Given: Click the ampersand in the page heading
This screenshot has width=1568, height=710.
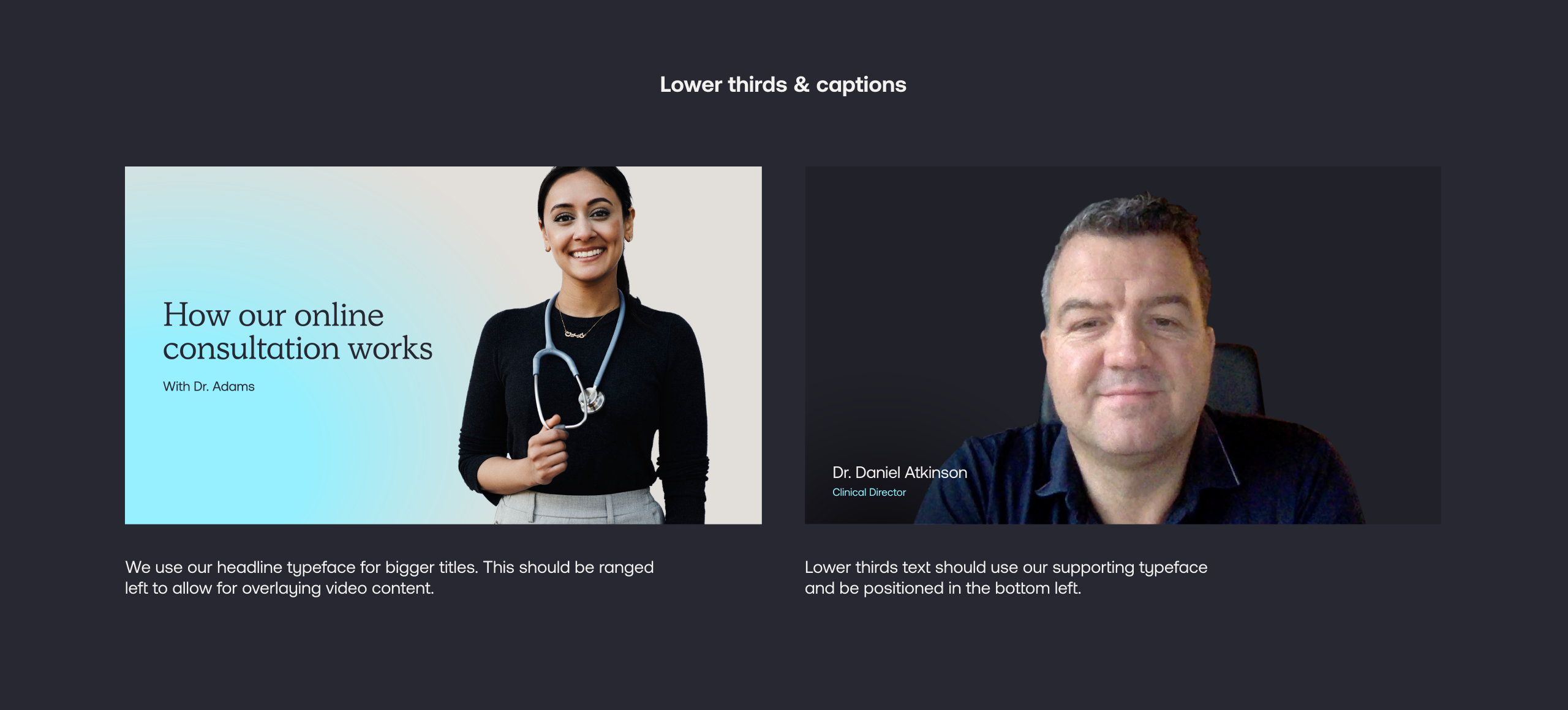Looking at the screenshot, I should point(801,84).
